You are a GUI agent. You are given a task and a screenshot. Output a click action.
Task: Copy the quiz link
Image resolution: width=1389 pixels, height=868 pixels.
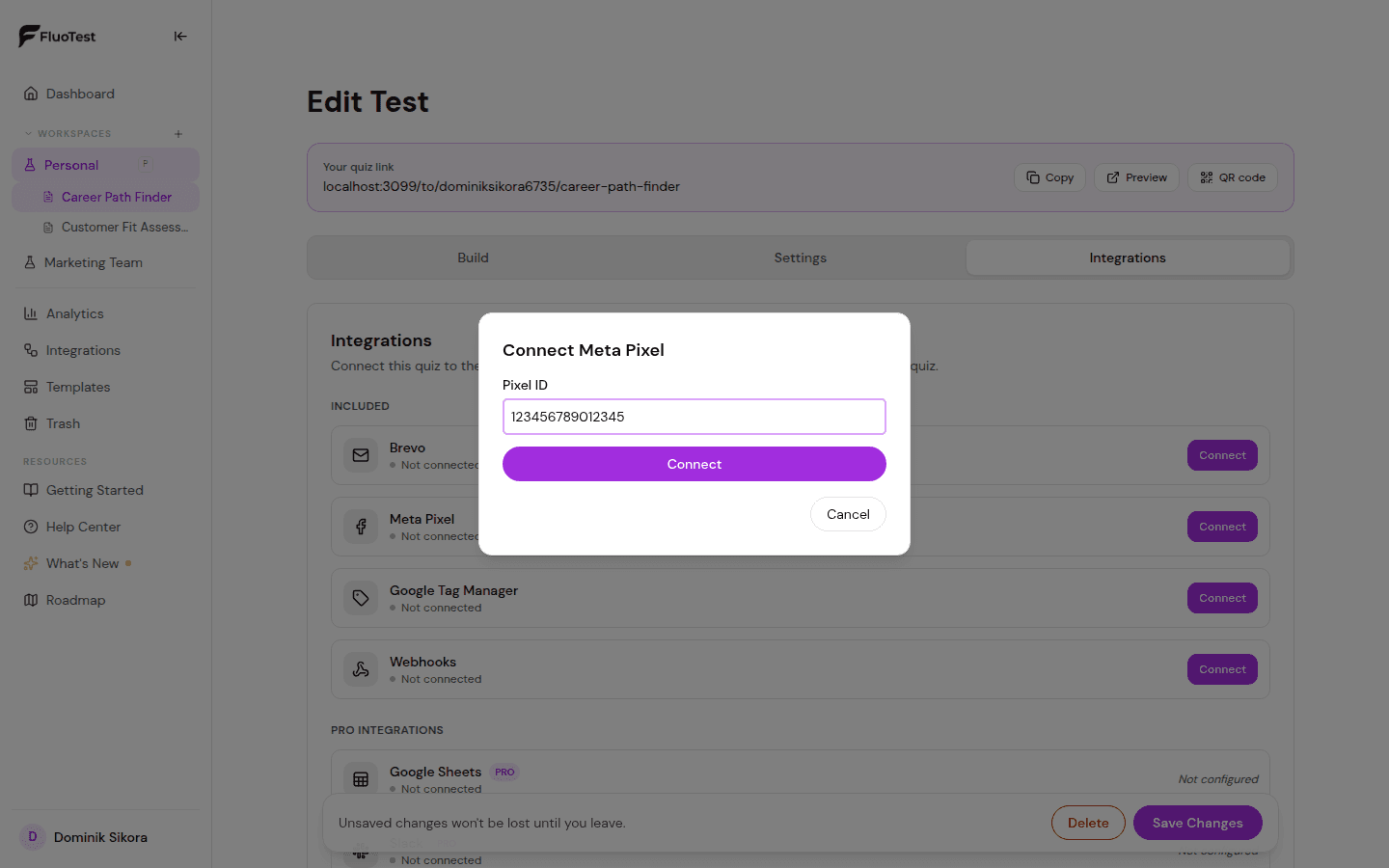pyautogui.click(x=1049, y=177)
